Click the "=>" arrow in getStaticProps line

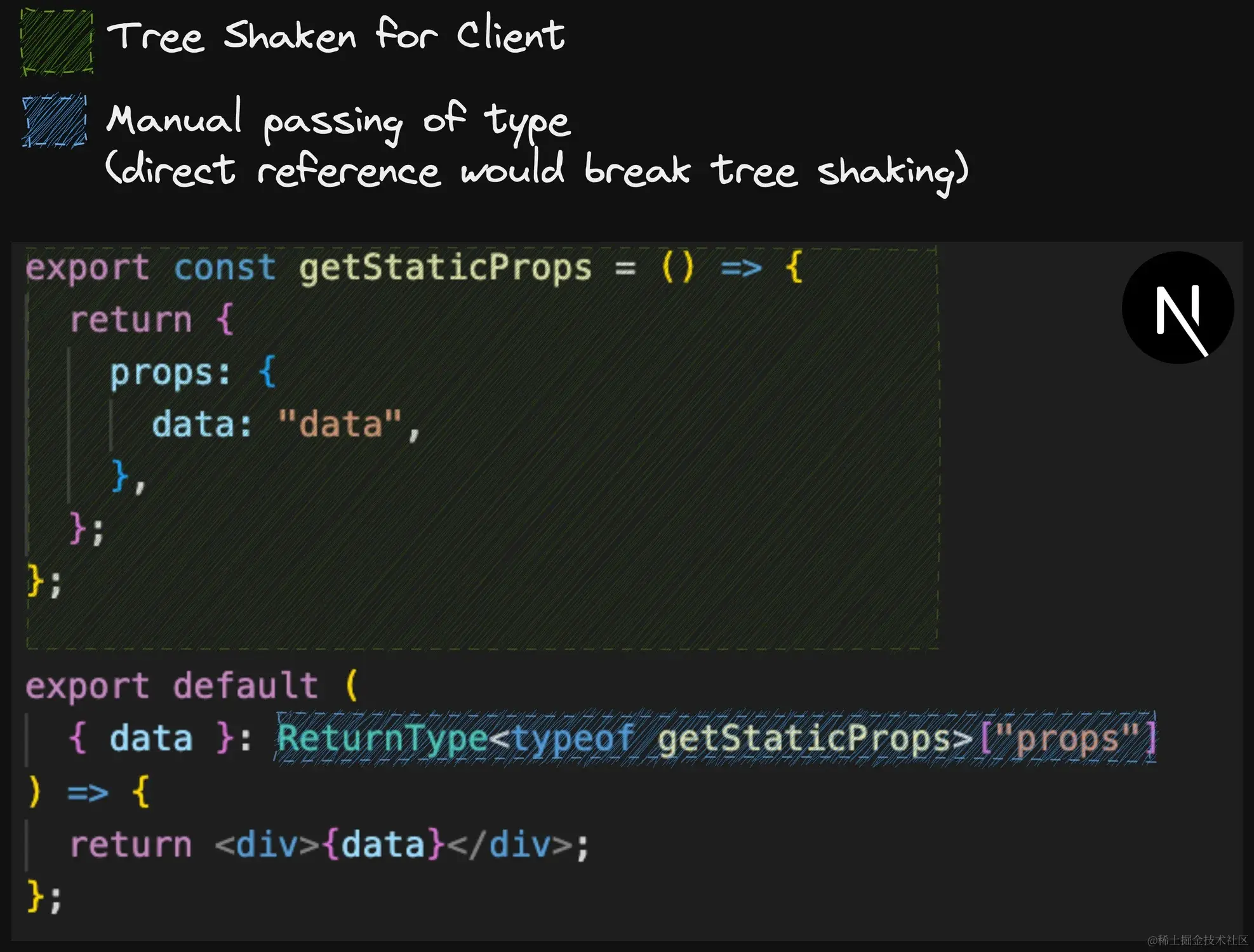(741, 268)
